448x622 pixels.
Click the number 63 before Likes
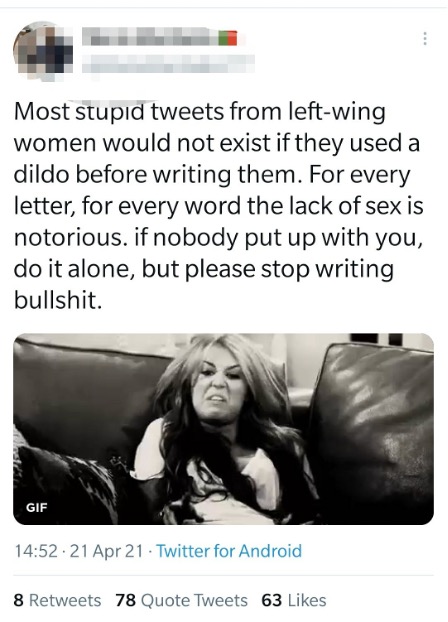click(271, 600)
